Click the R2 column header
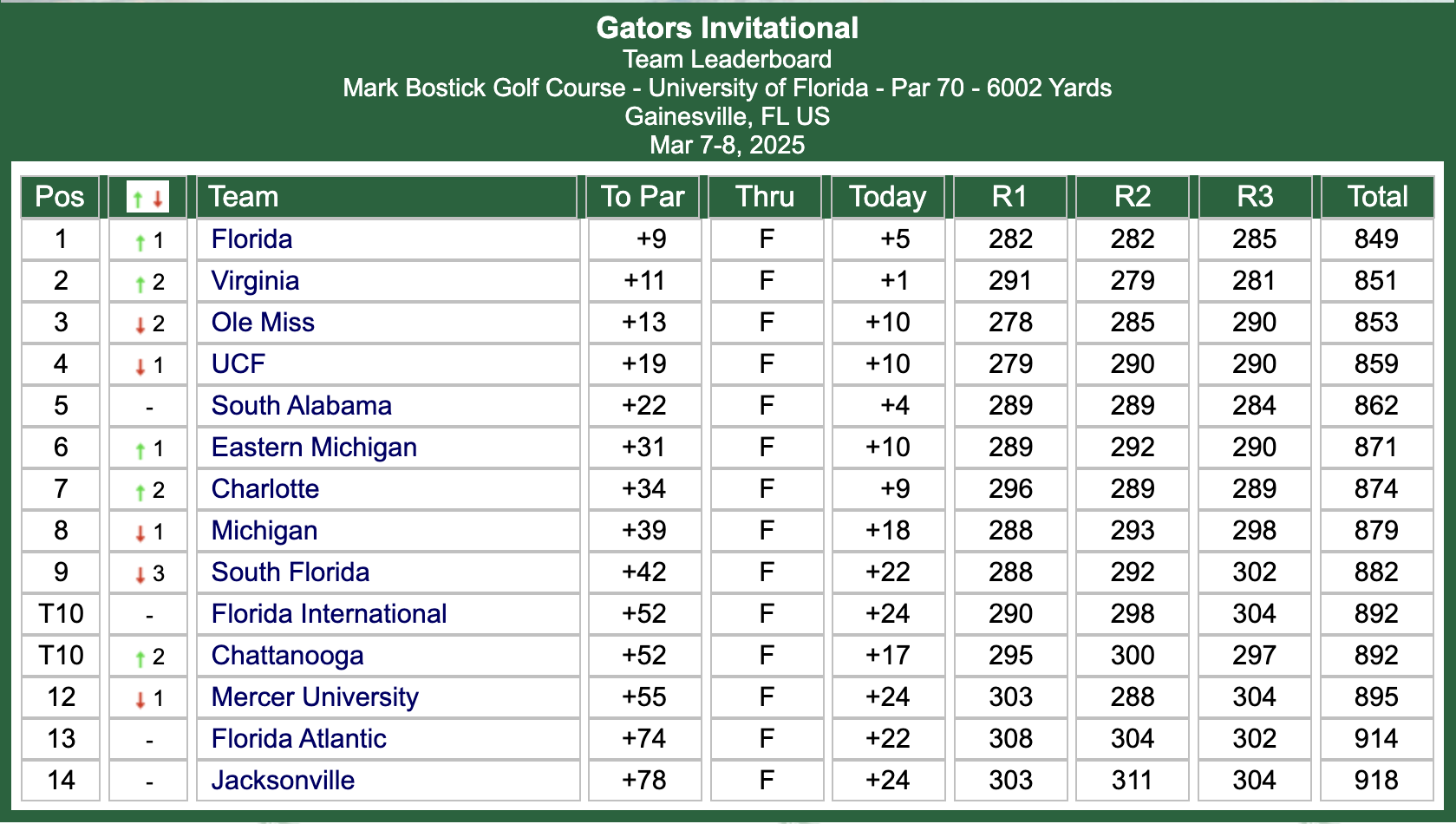Viewport: 1456px width, 824px height. (x=1133, y=197)
